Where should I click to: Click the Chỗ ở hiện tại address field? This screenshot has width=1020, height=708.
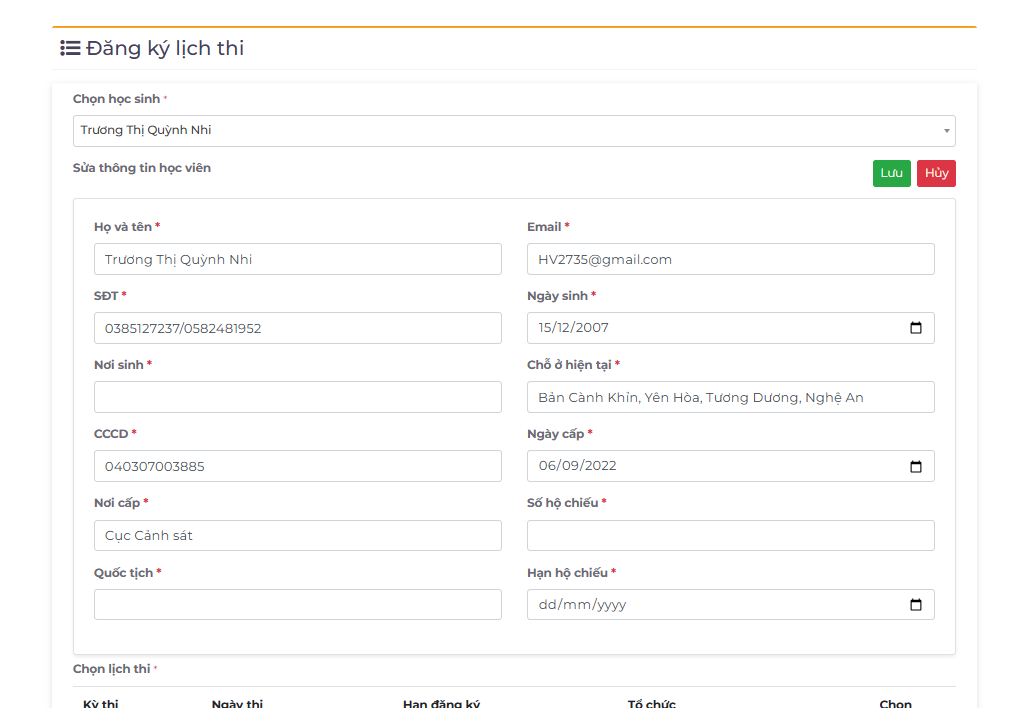click(730, 397)
